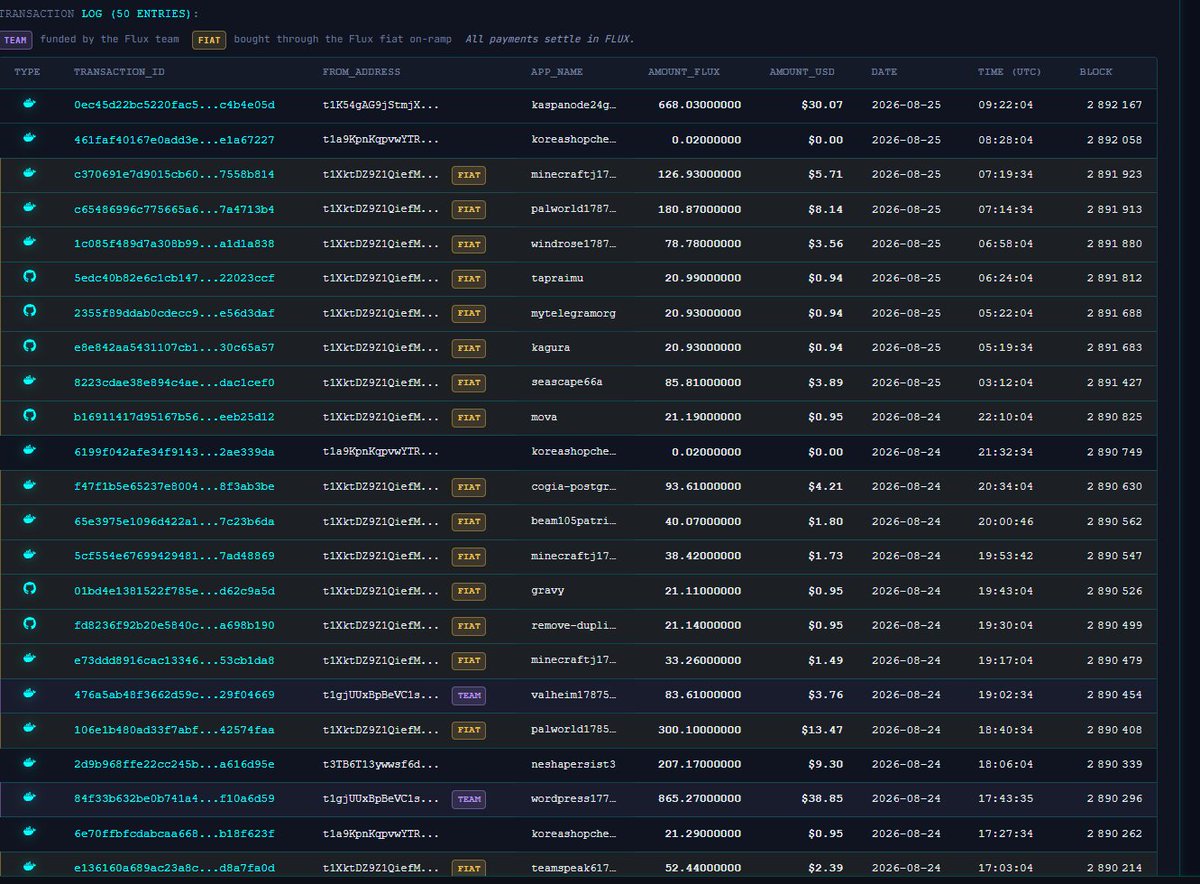Click the FIAT badge in the tapraimu row
This screenshot has height=884, width=1200.
[469, 279]
